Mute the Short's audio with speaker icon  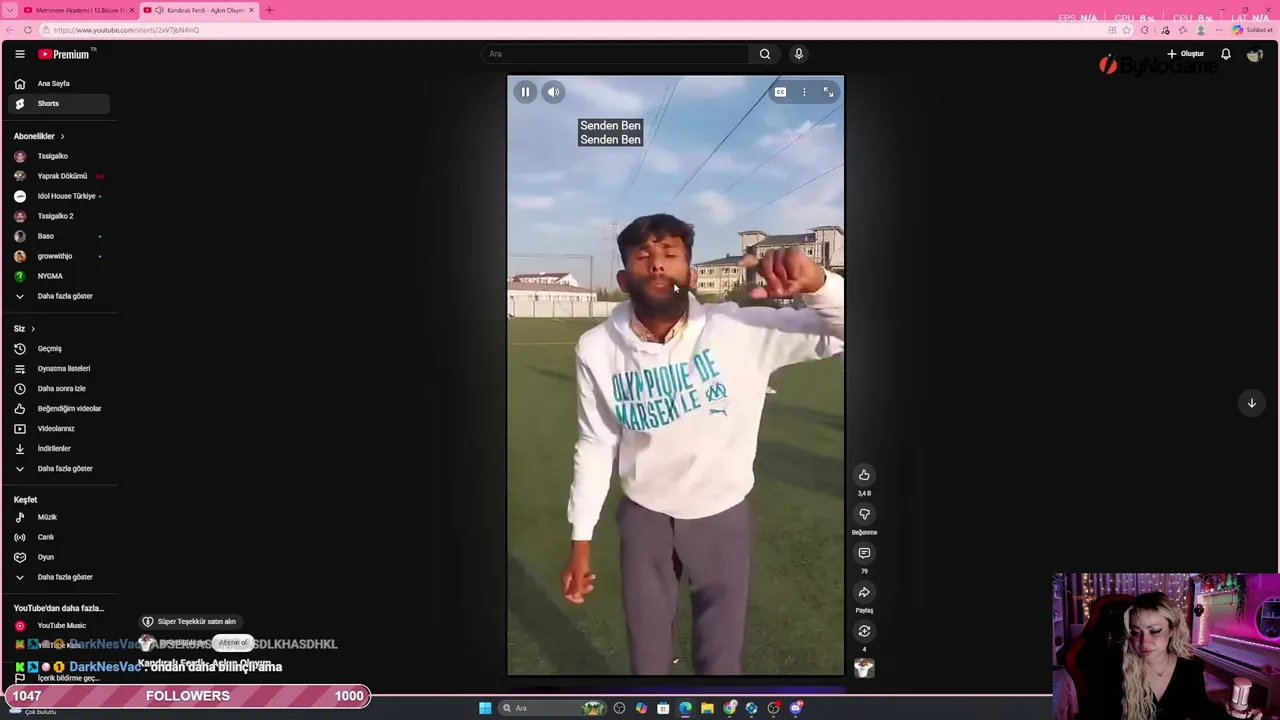pyautogui.click(x=553, y=92)
